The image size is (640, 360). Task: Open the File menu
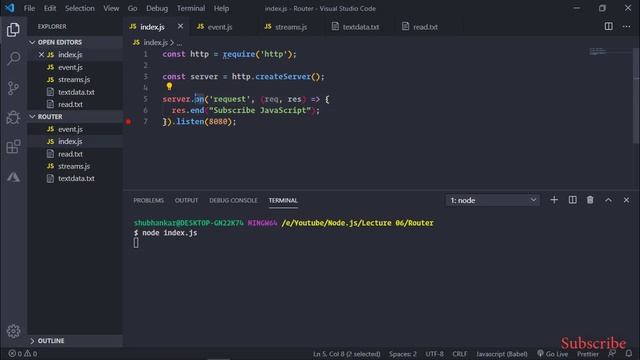coord(29,8)
